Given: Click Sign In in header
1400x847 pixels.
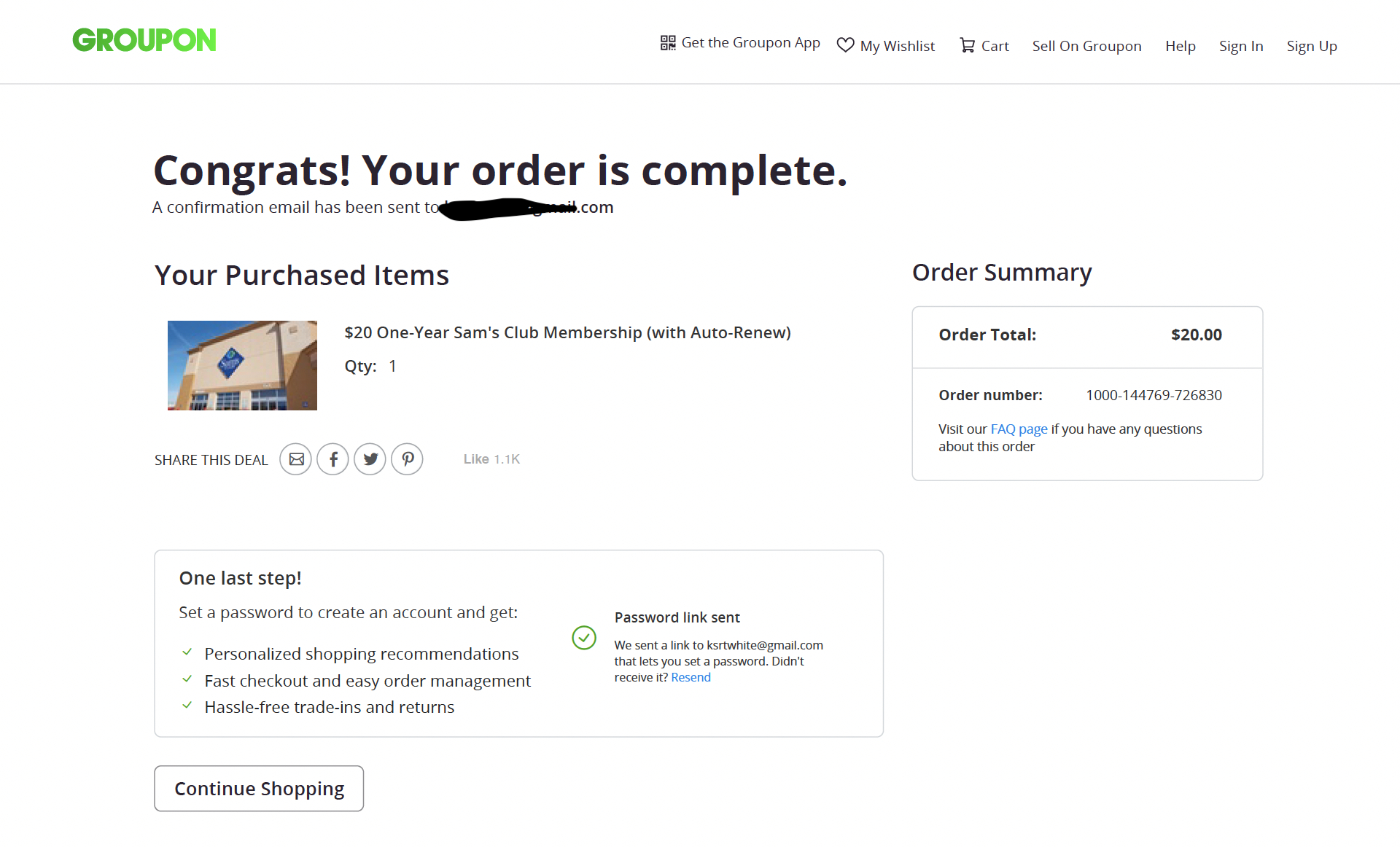Looking at the screenshot, I should pos(1241,46).
